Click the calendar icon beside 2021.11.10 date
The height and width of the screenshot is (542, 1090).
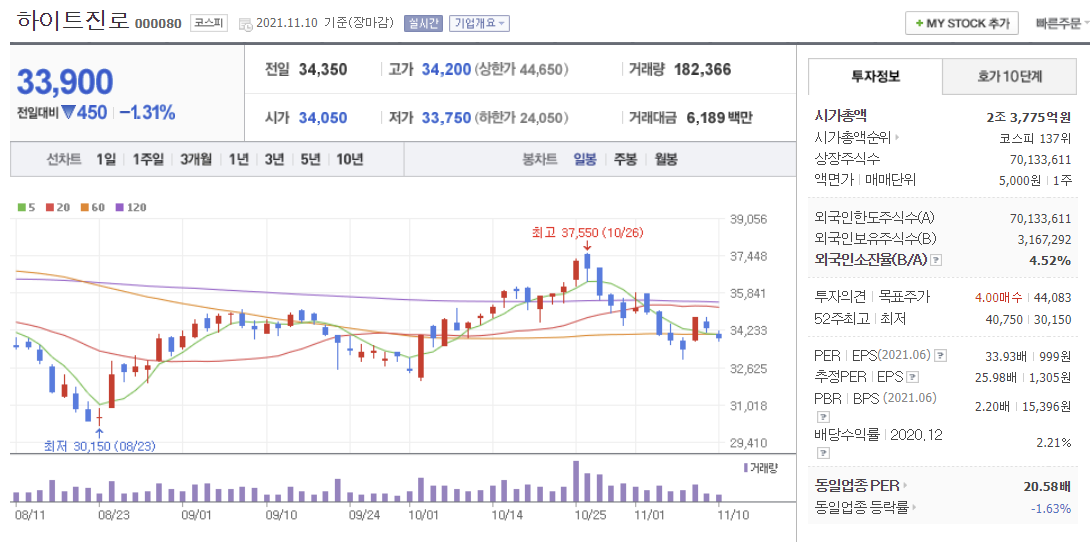pyautogui.click(x=245, y=24)
